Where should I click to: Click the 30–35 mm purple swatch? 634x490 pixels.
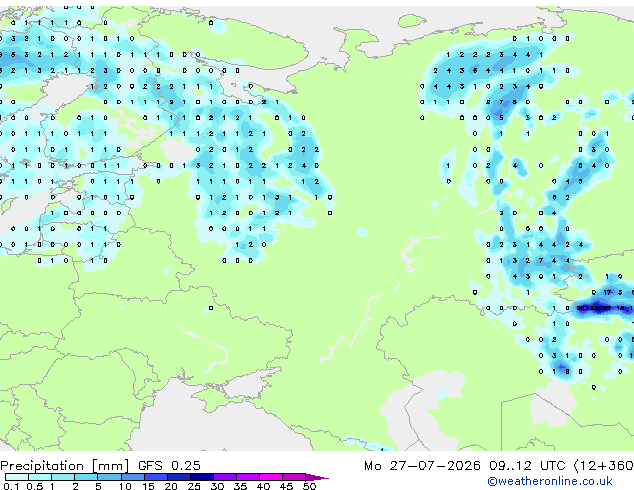click(225, 477)
